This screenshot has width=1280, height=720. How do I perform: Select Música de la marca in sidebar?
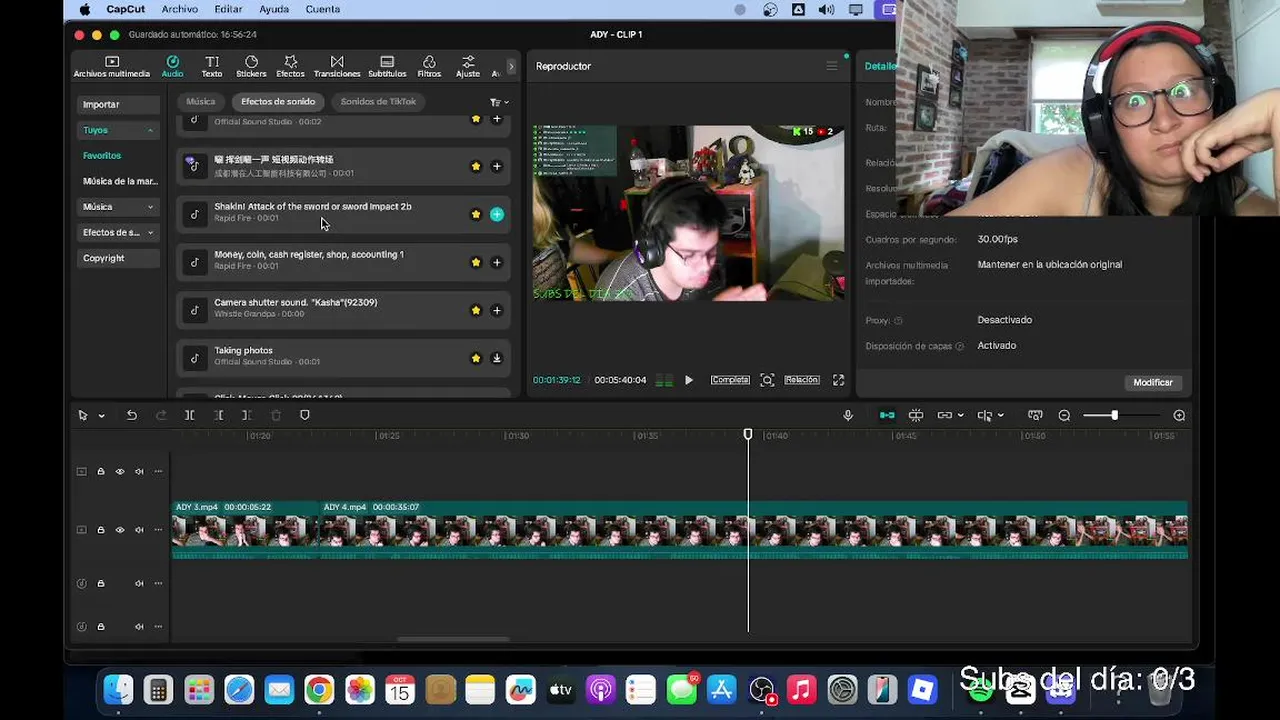120,181
